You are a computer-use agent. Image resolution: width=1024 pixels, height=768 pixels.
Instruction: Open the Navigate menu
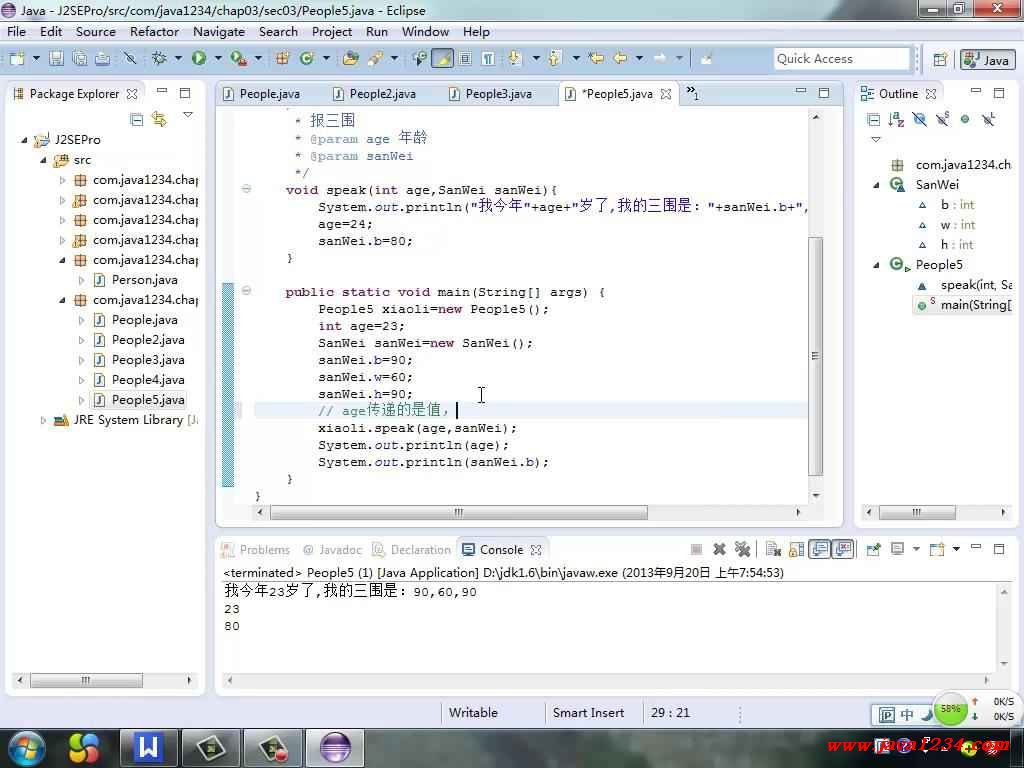click(219, 31)
